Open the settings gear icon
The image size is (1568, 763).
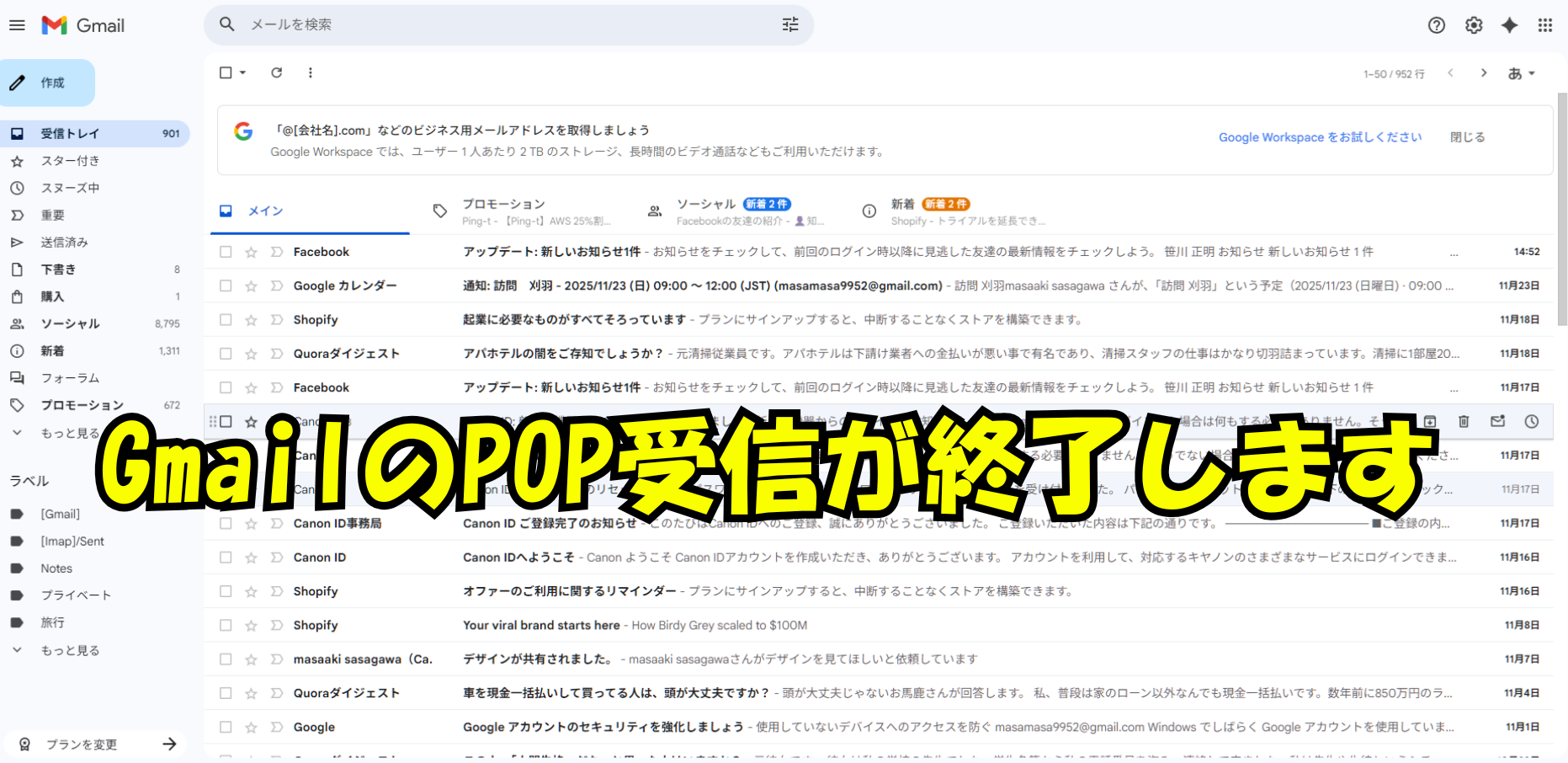1473,25
